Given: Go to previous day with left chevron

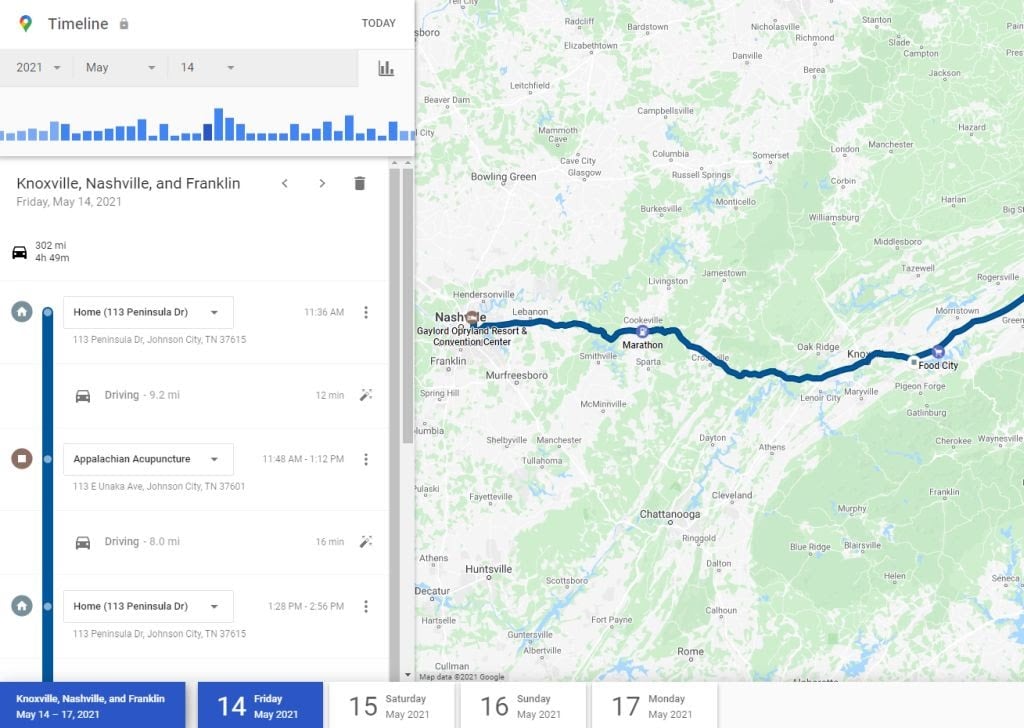Looking at the screenshot, I should click(285, 183).
